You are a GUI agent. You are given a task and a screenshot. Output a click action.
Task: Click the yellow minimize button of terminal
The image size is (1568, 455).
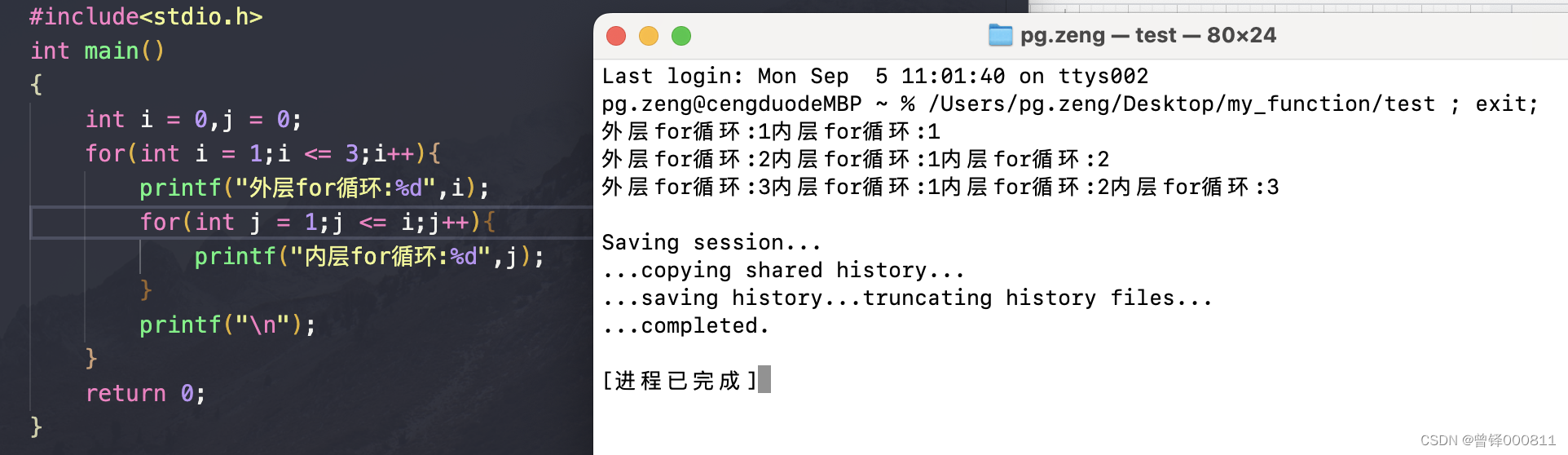(649, 36)
